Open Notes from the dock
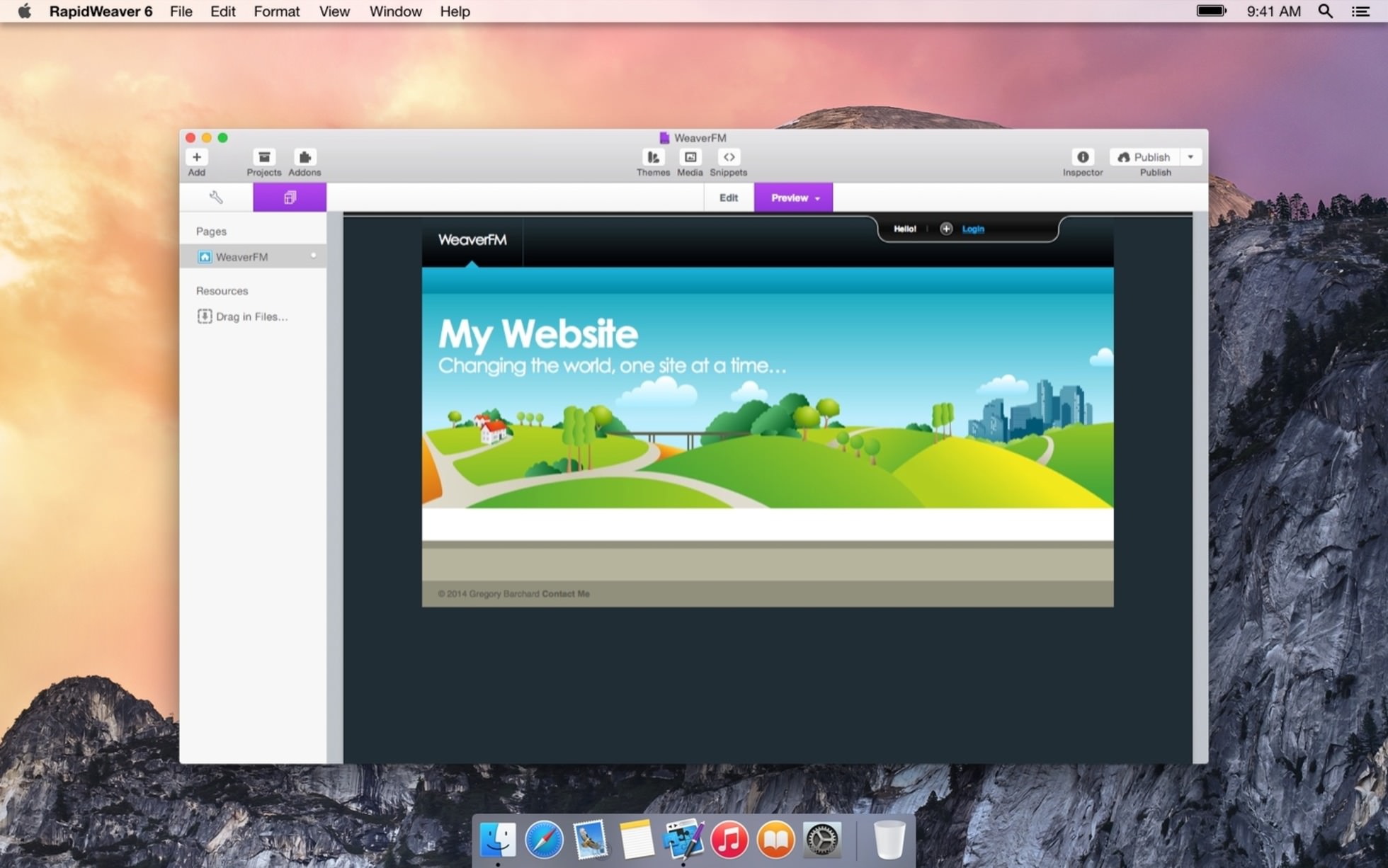The image size is (1388, 868). tap(636, 840)
